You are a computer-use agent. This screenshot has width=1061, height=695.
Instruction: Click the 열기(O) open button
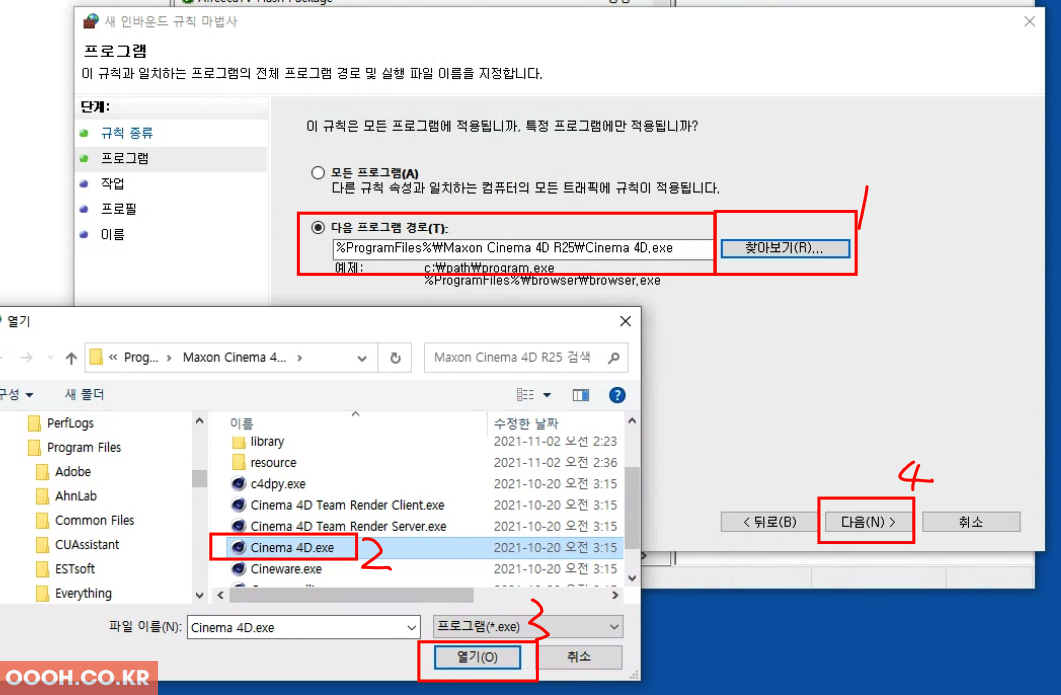(x=477, y=657)
